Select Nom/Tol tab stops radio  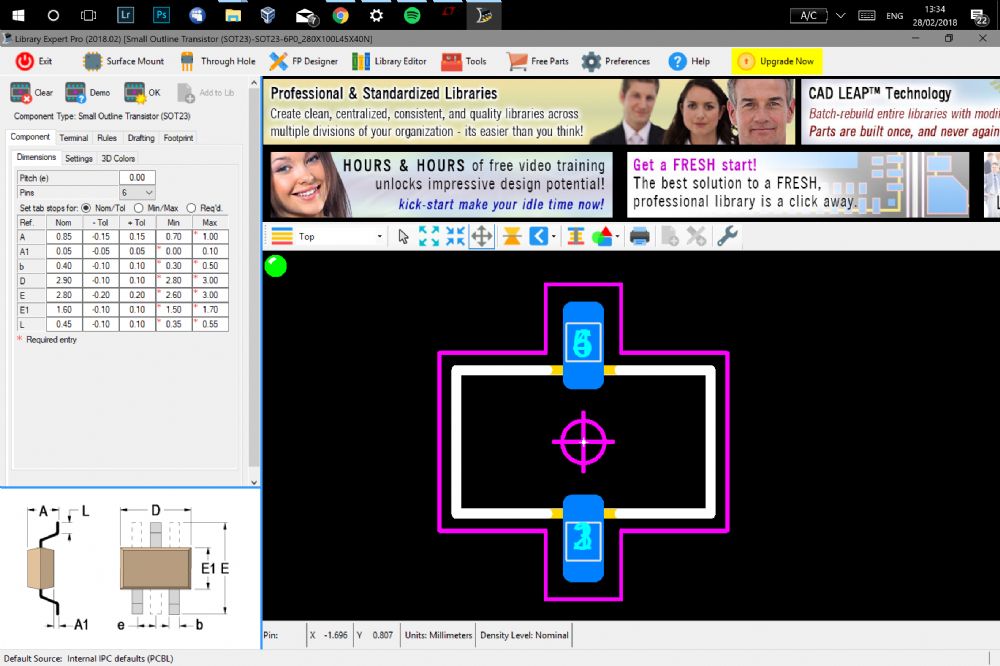[86, 208]
